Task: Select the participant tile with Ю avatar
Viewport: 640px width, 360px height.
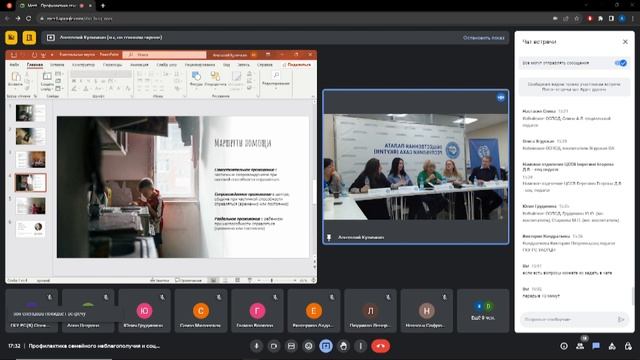Action: click(x=144, y=311)
